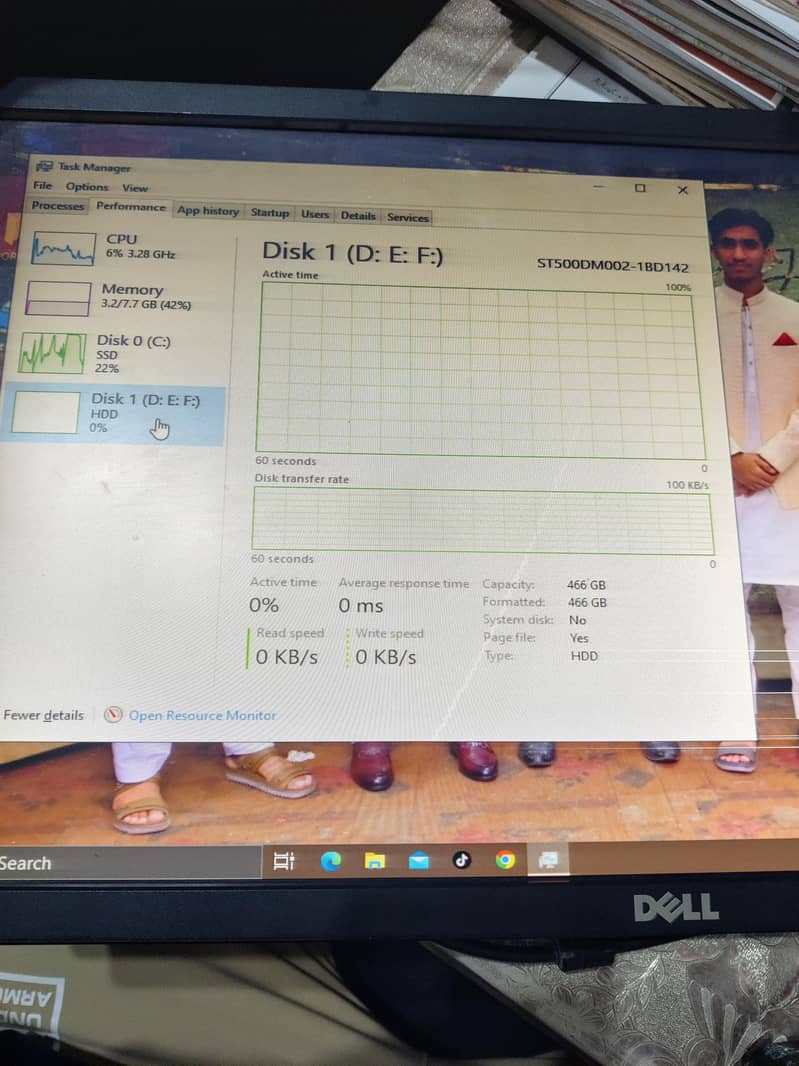Click the Read speed 0 KB/s value

(x=286, y=657)
